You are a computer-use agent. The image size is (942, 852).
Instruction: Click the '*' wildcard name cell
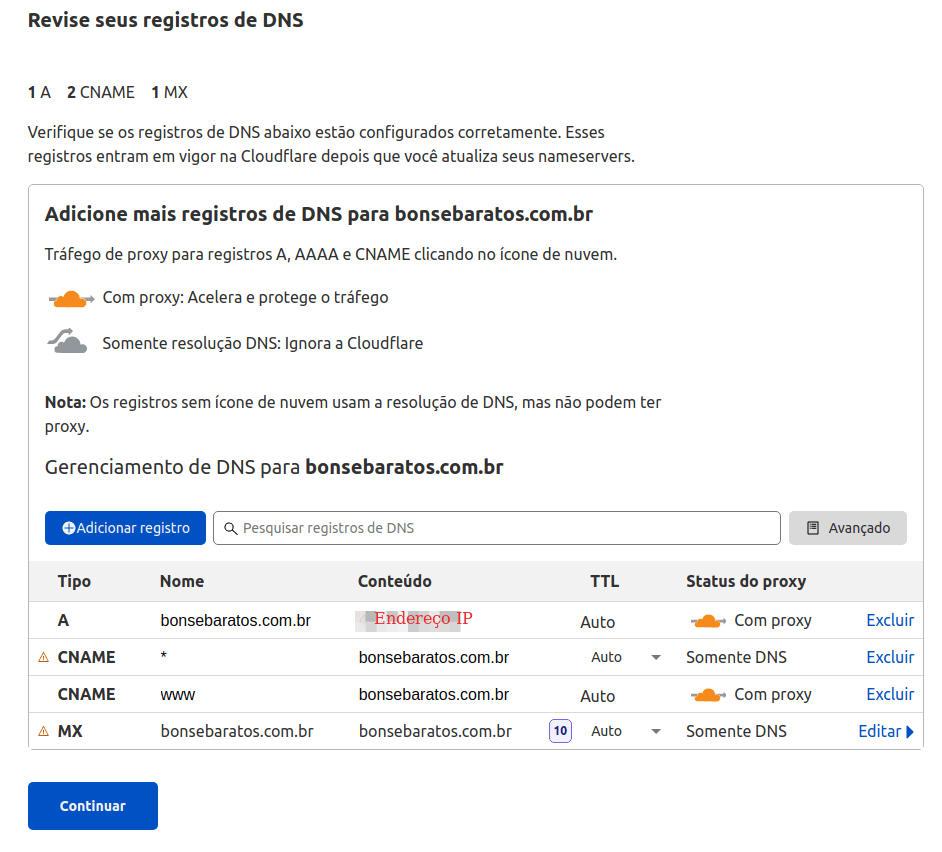point(163,656)
